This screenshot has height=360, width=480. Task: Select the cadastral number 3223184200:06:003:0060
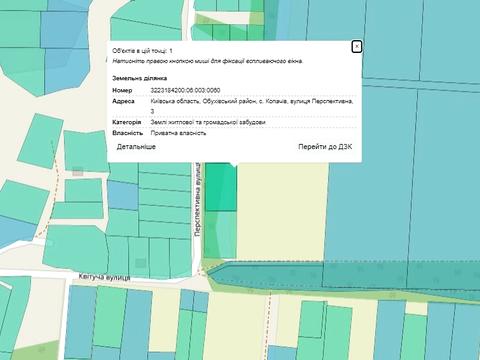(185, 90)
